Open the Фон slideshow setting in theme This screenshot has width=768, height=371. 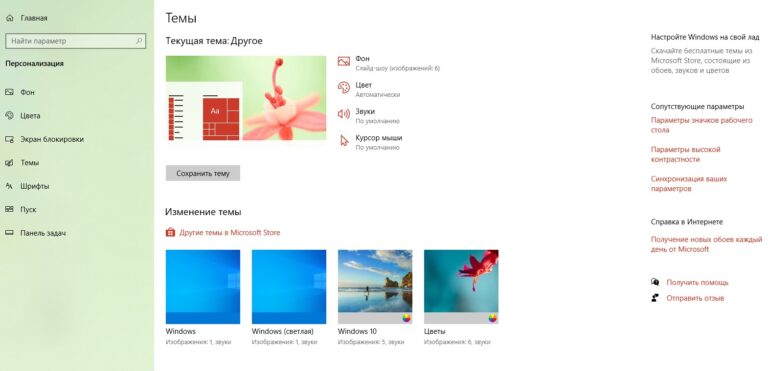(x=388, y=63)
